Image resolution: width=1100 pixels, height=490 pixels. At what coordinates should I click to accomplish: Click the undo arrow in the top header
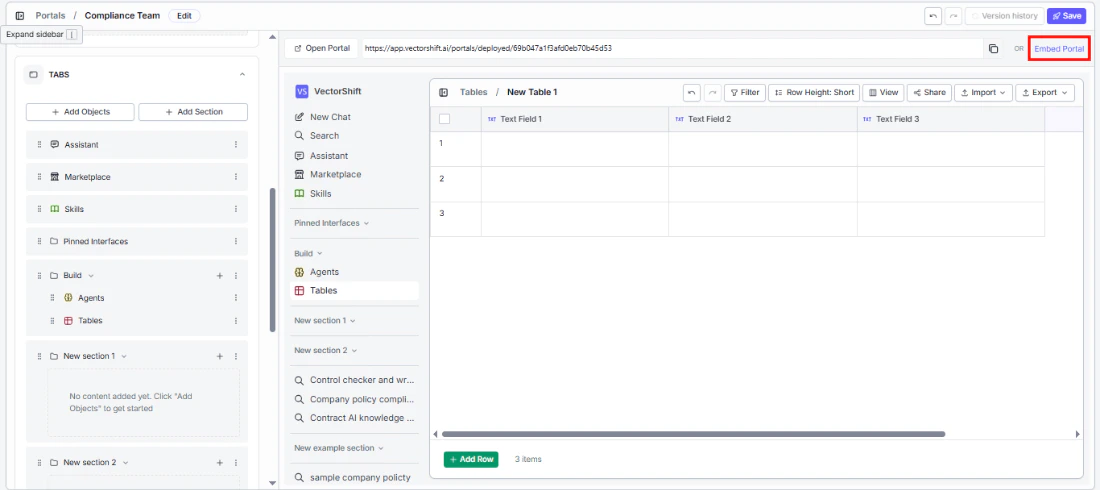click(932, 15)
